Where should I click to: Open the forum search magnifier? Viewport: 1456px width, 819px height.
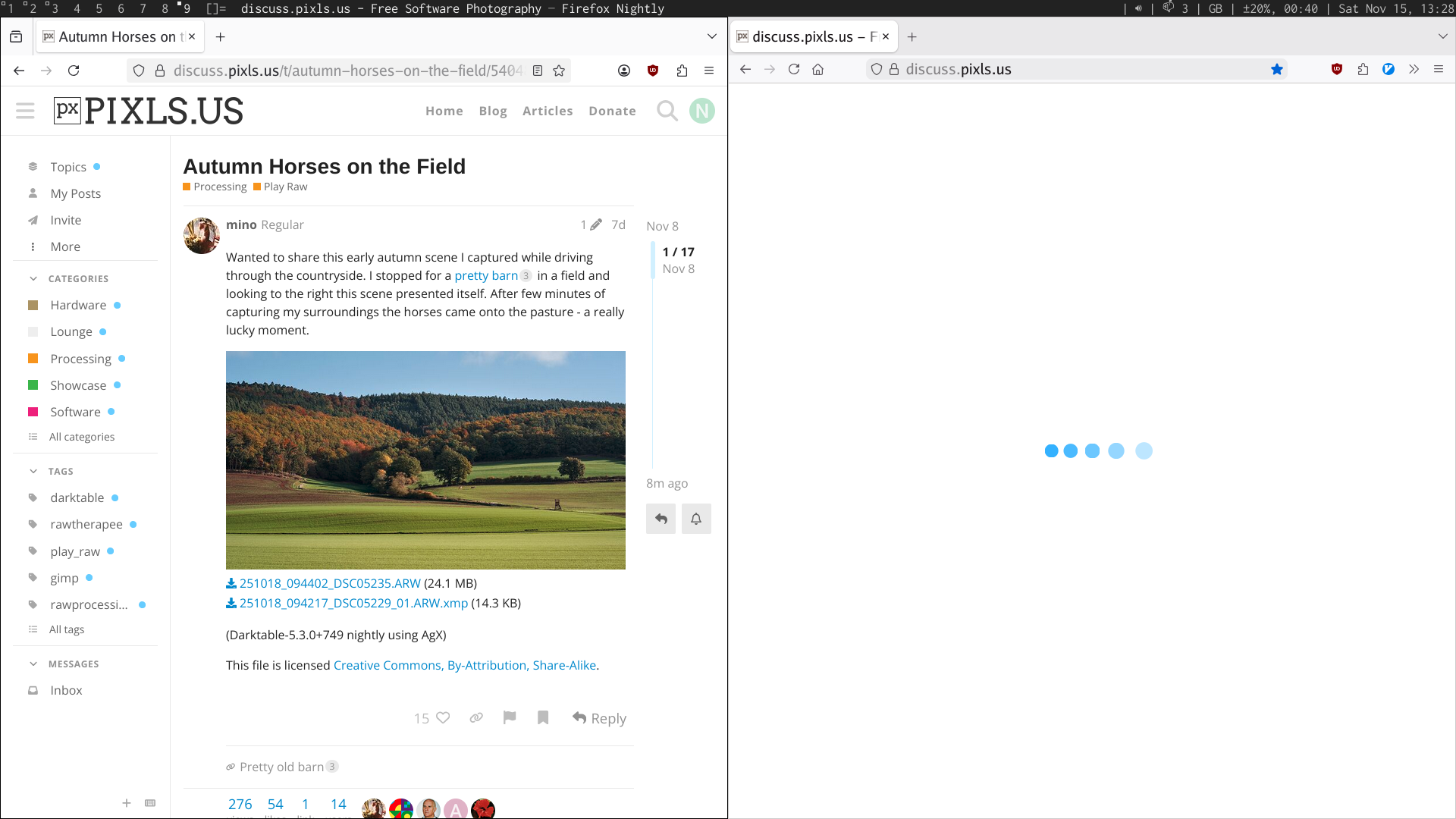pos(667,111)
